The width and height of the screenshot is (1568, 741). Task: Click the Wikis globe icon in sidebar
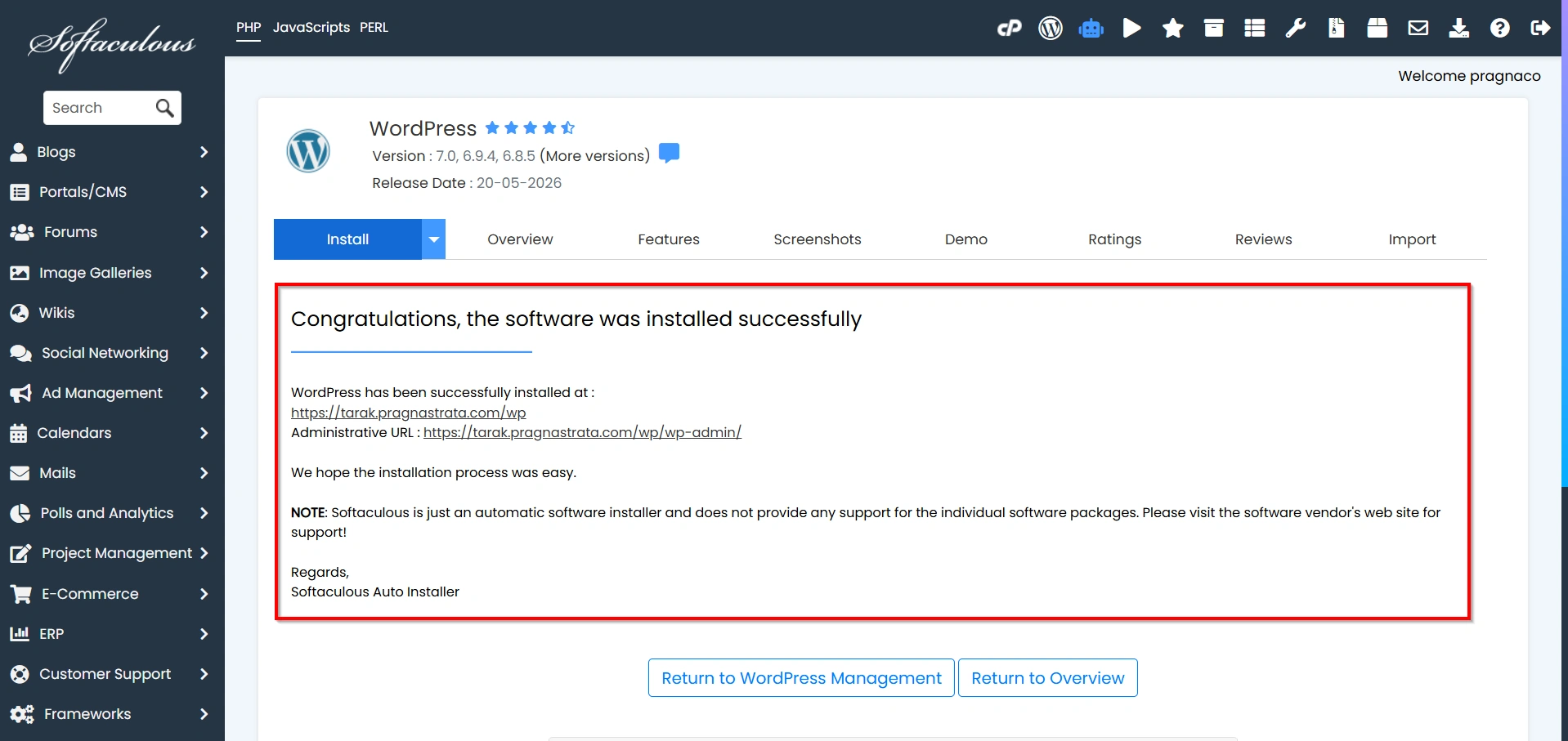19,313
